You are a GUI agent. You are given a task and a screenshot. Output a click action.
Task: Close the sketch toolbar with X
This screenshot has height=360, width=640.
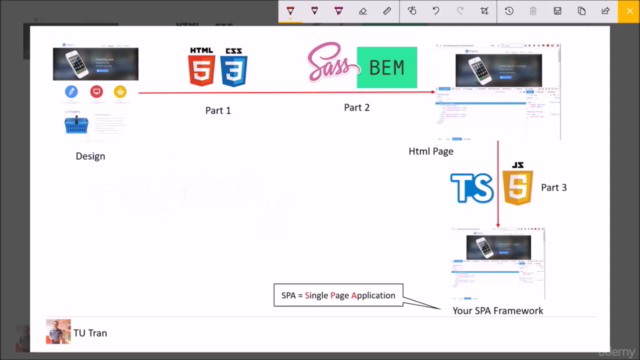point(629,11)
